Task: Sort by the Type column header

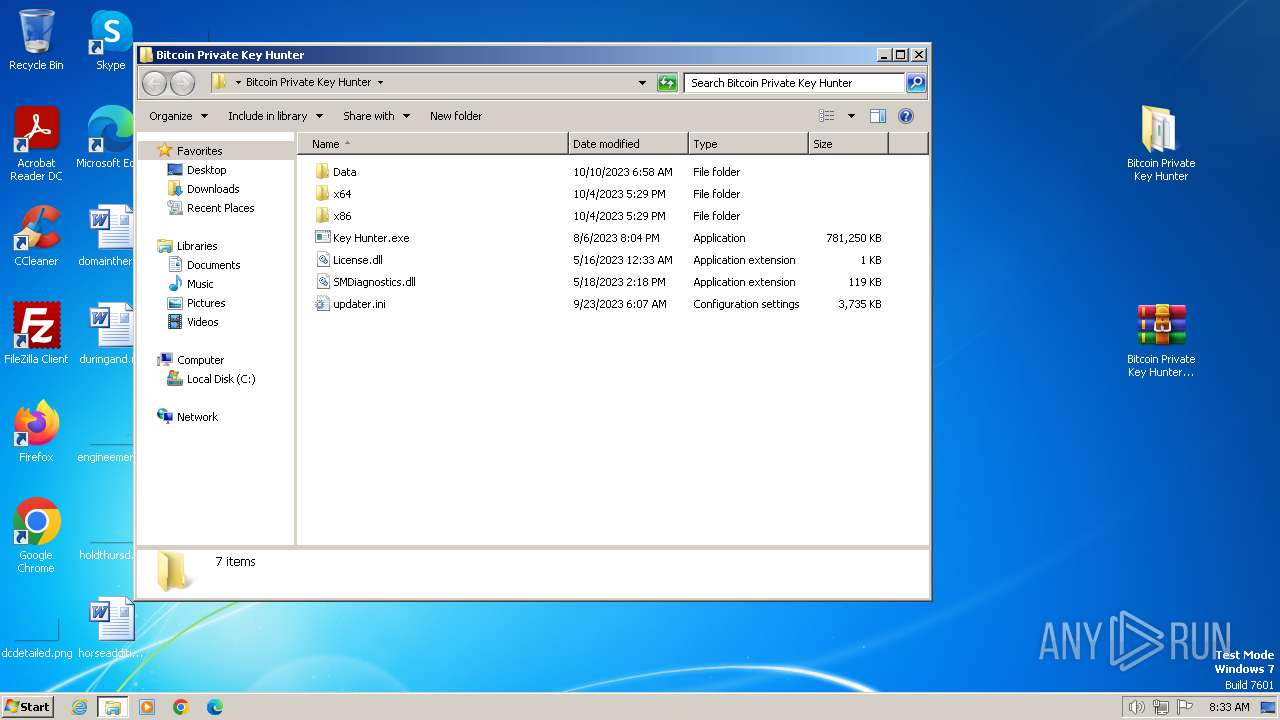Action: (x=748, y=144)
